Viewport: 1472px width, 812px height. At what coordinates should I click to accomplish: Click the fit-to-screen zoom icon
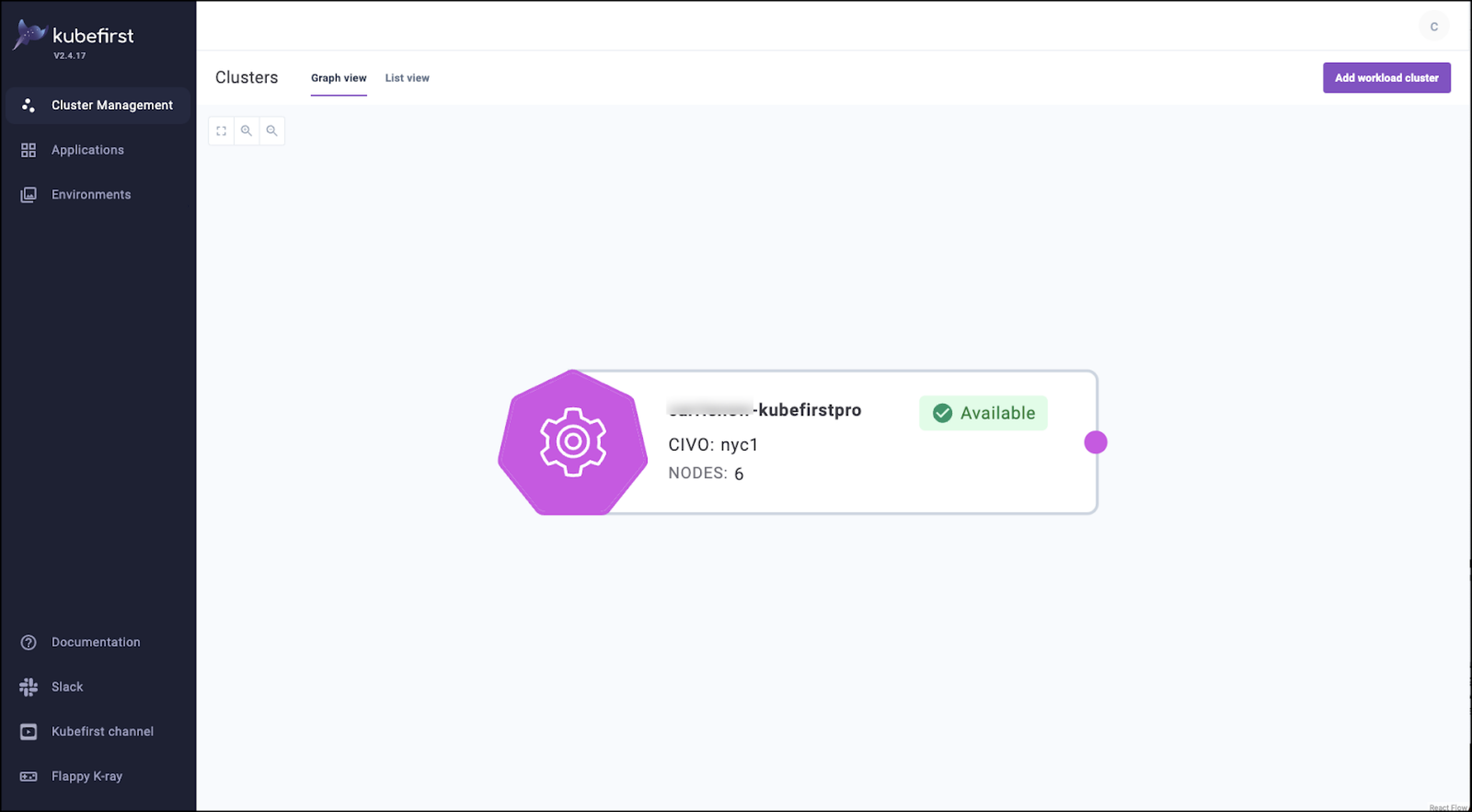[221, 129]
